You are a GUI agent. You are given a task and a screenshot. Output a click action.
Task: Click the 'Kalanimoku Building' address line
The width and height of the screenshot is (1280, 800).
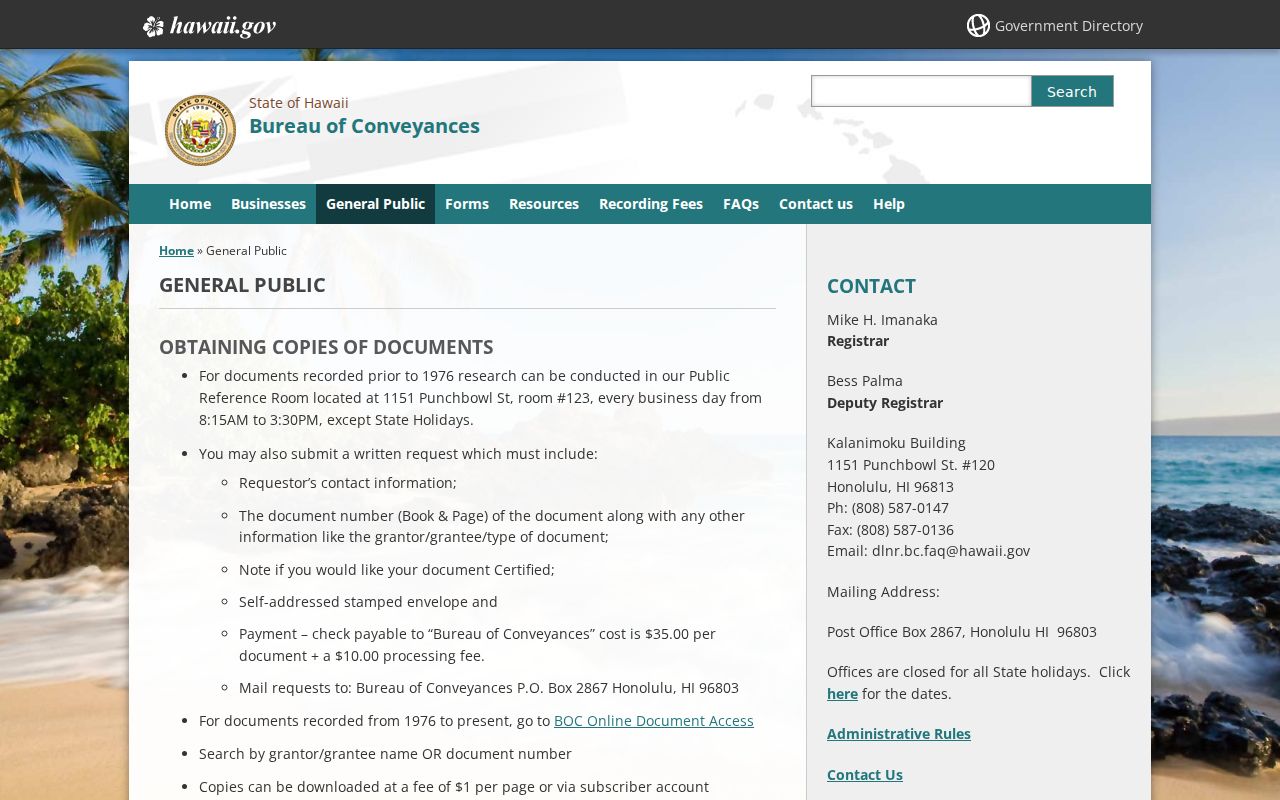(x=896, y=443)
